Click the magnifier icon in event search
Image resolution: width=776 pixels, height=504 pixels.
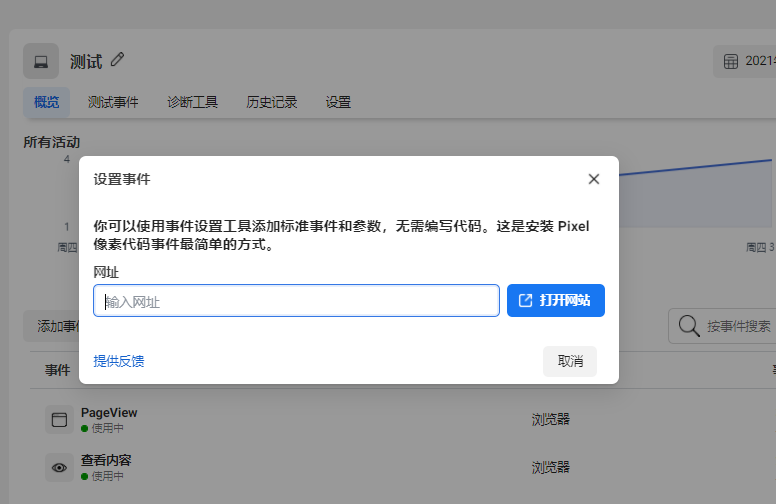pos(689,326)
